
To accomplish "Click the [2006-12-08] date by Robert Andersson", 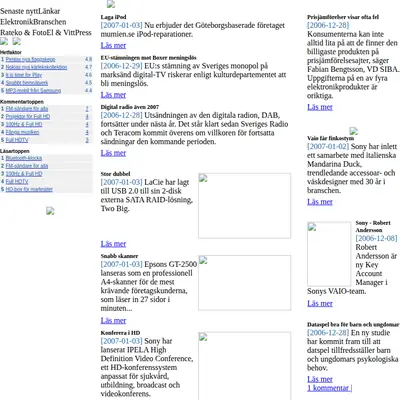I will 376,238.
